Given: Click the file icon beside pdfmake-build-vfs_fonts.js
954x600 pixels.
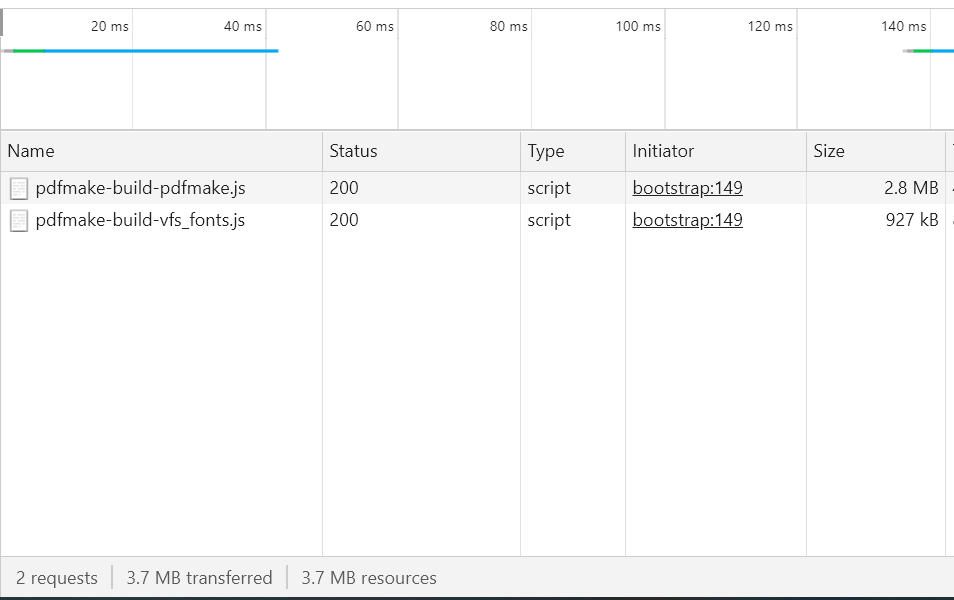Looking at the screenshot, I should (19, 220).
